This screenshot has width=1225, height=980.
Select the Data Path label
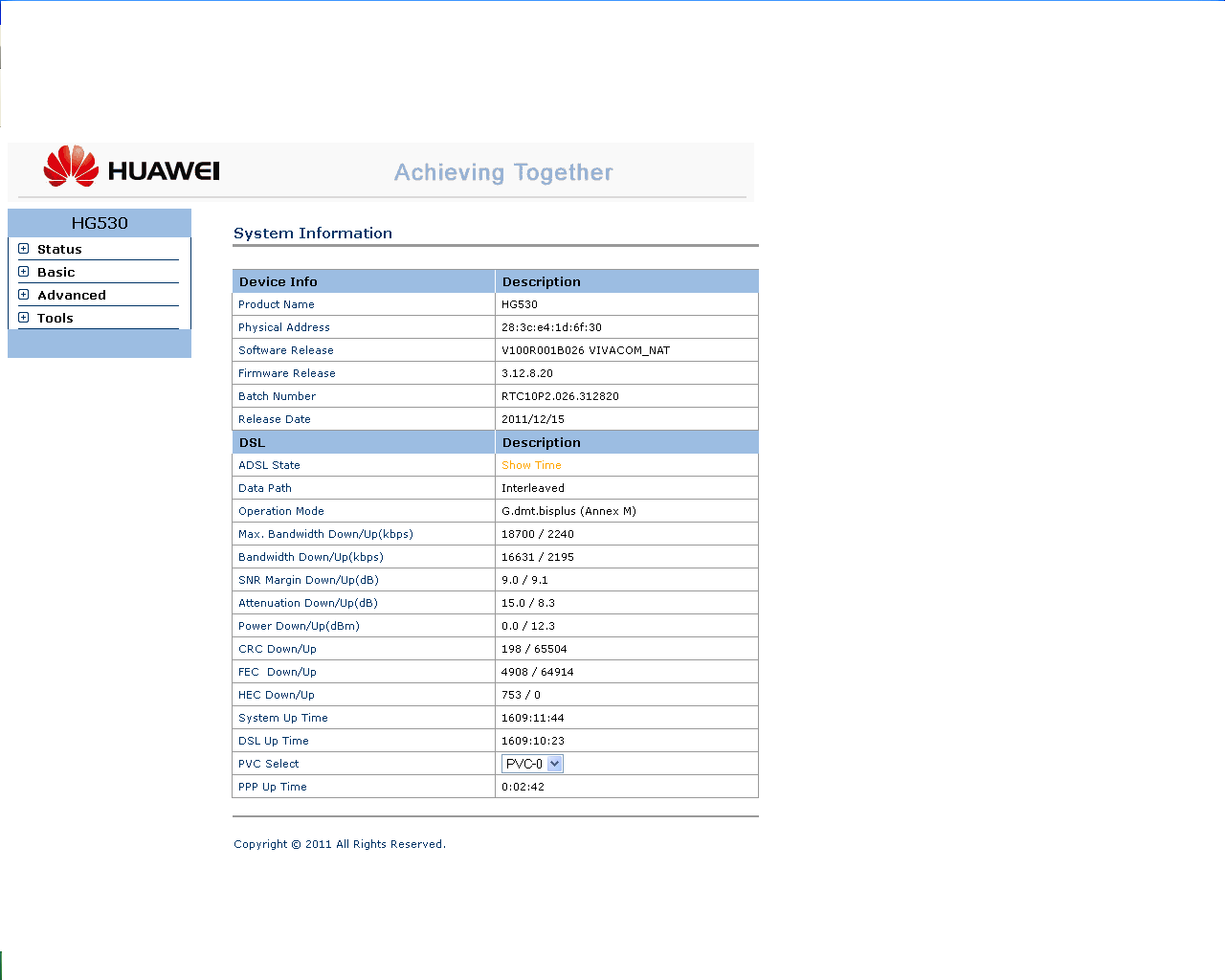click(x=265, y=488)
